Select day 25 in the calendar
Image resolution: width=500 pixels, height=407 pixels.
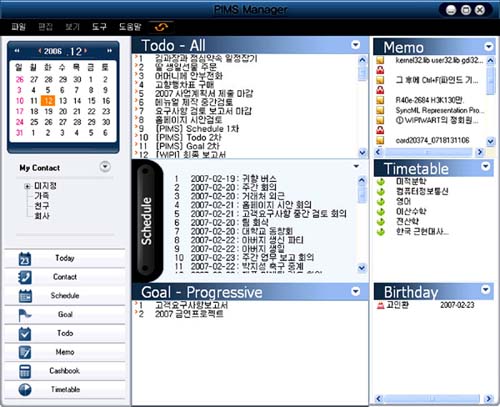point(34,122)
